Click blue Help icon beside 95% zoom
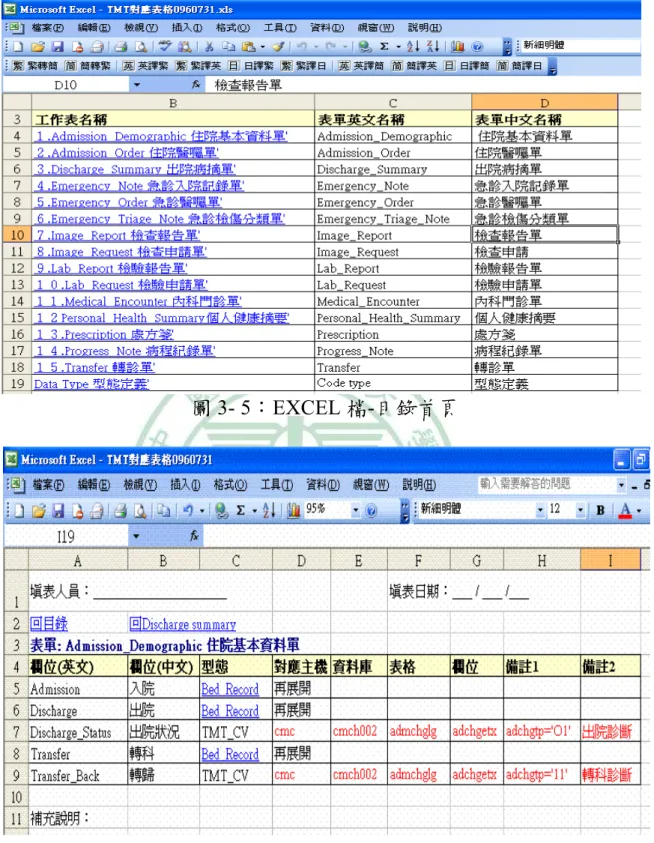This screenshot has width=654, height=843. [371, 511]
